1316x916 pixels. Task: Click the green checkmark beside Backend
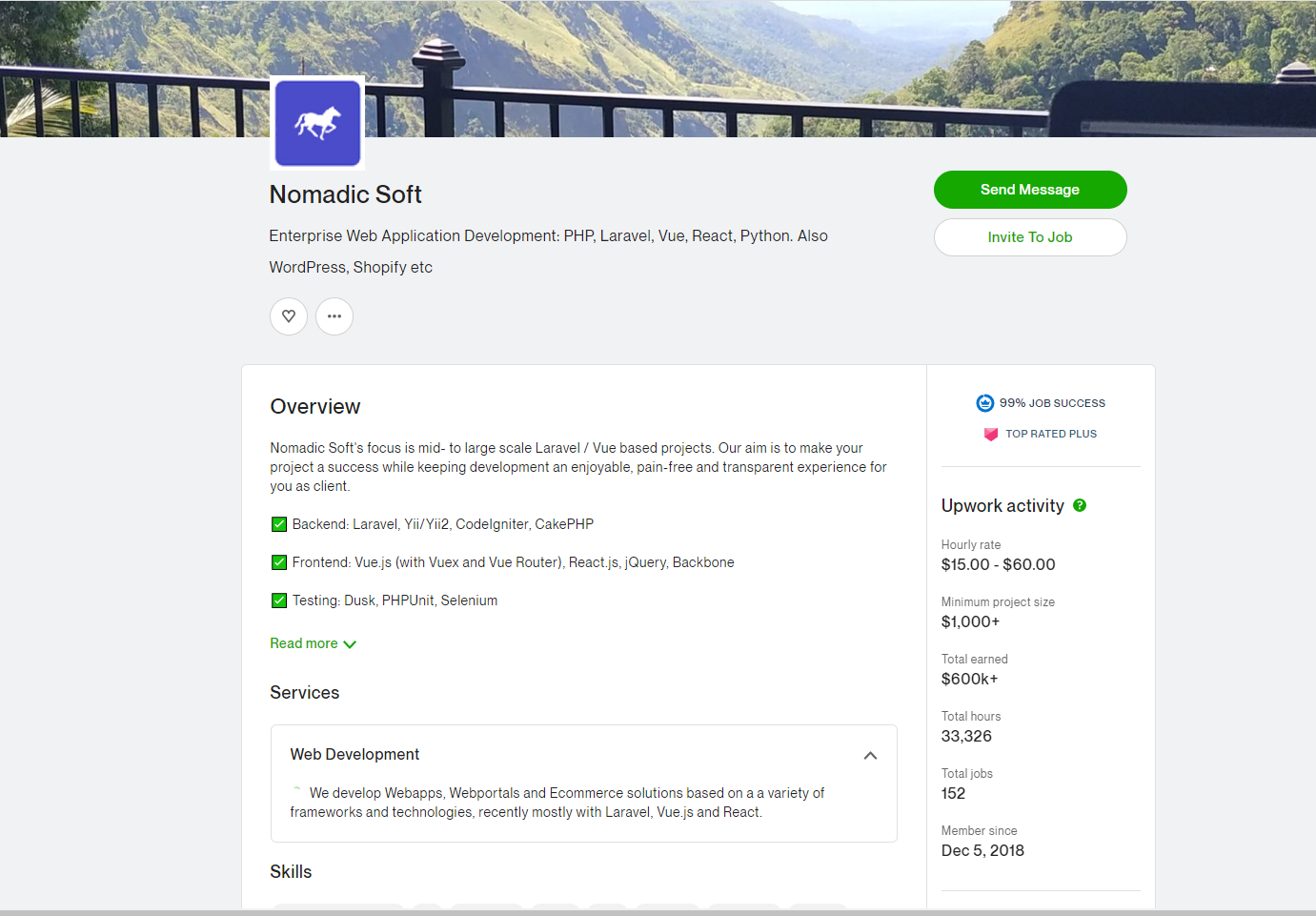click(279, 524)
